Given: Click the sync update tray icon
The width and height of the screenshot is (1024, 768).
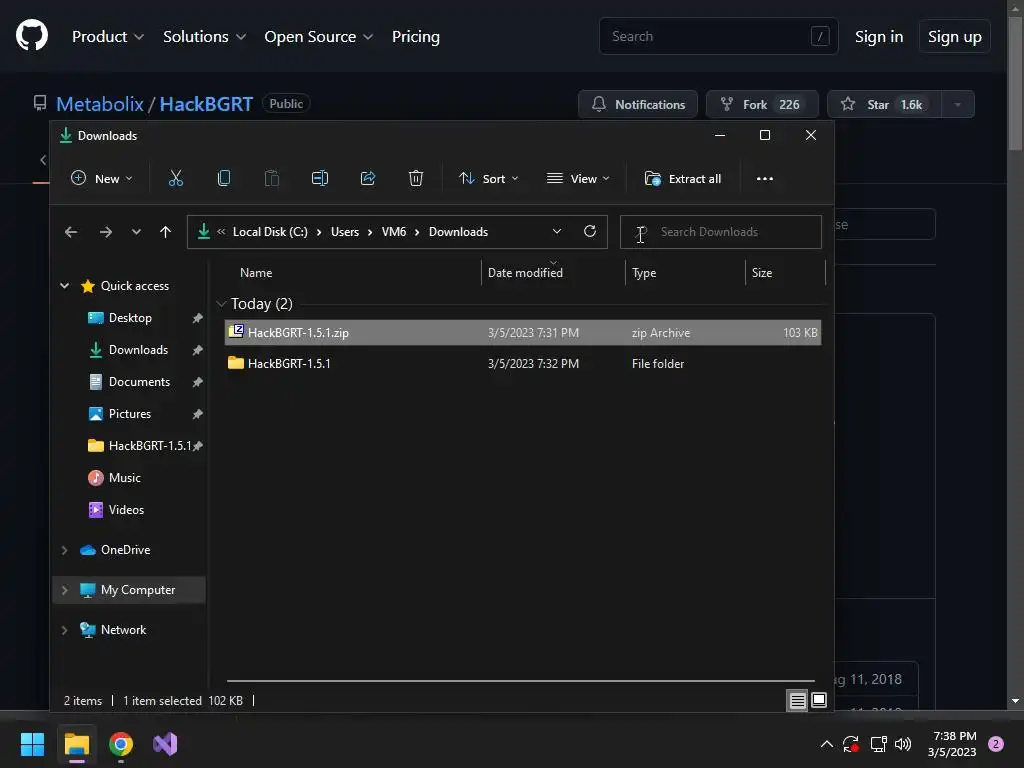Looking at the screenshot, I should coord(851,744).
